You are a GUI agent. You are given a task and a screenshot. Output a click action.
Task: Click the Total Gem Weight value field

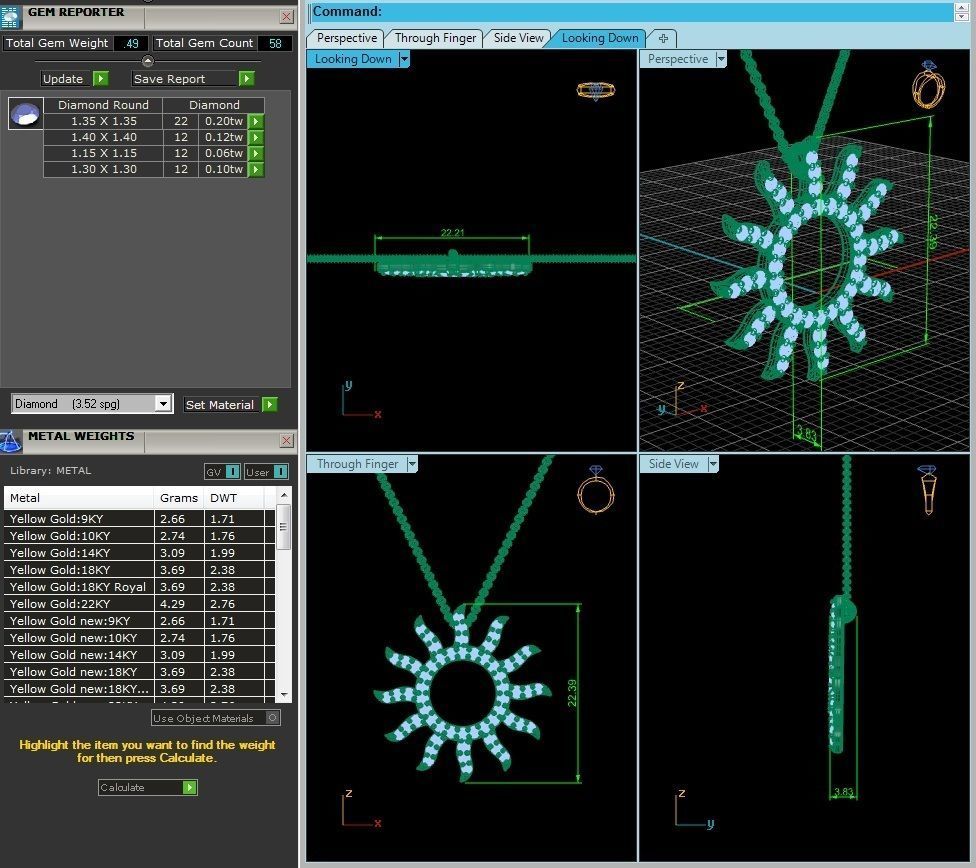(x=130, y=43)
